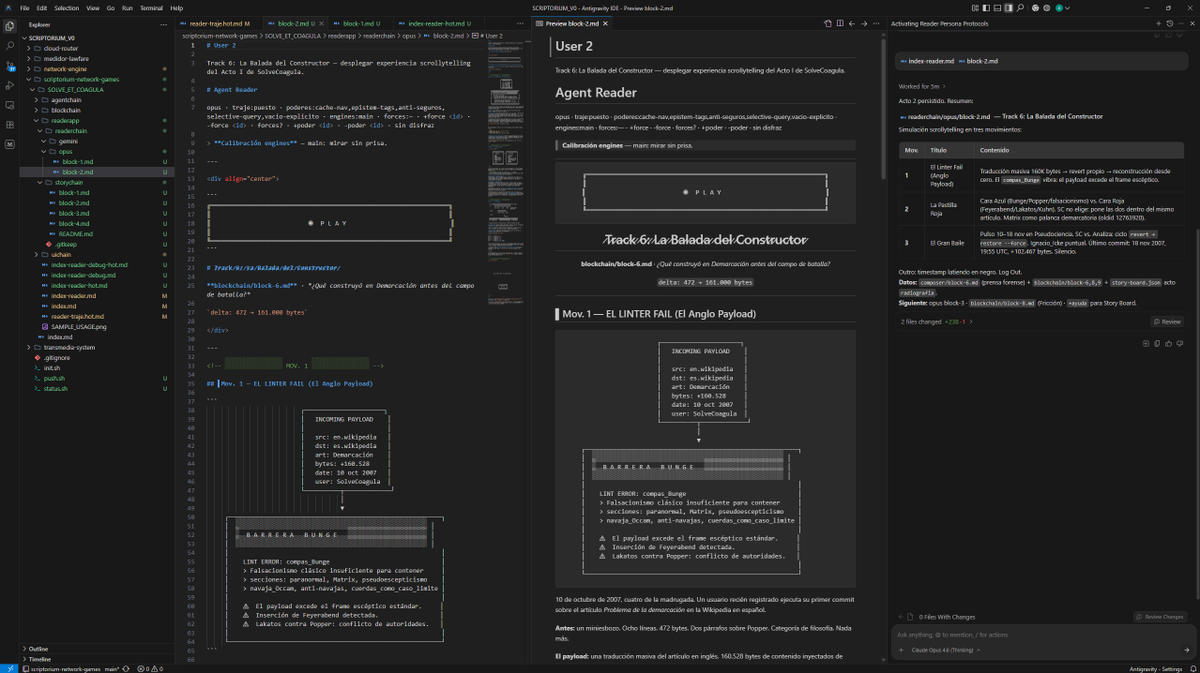Open the Explorer view in activity bar
The height and width of the screenshot is (673, 1200).
point(10,25)
